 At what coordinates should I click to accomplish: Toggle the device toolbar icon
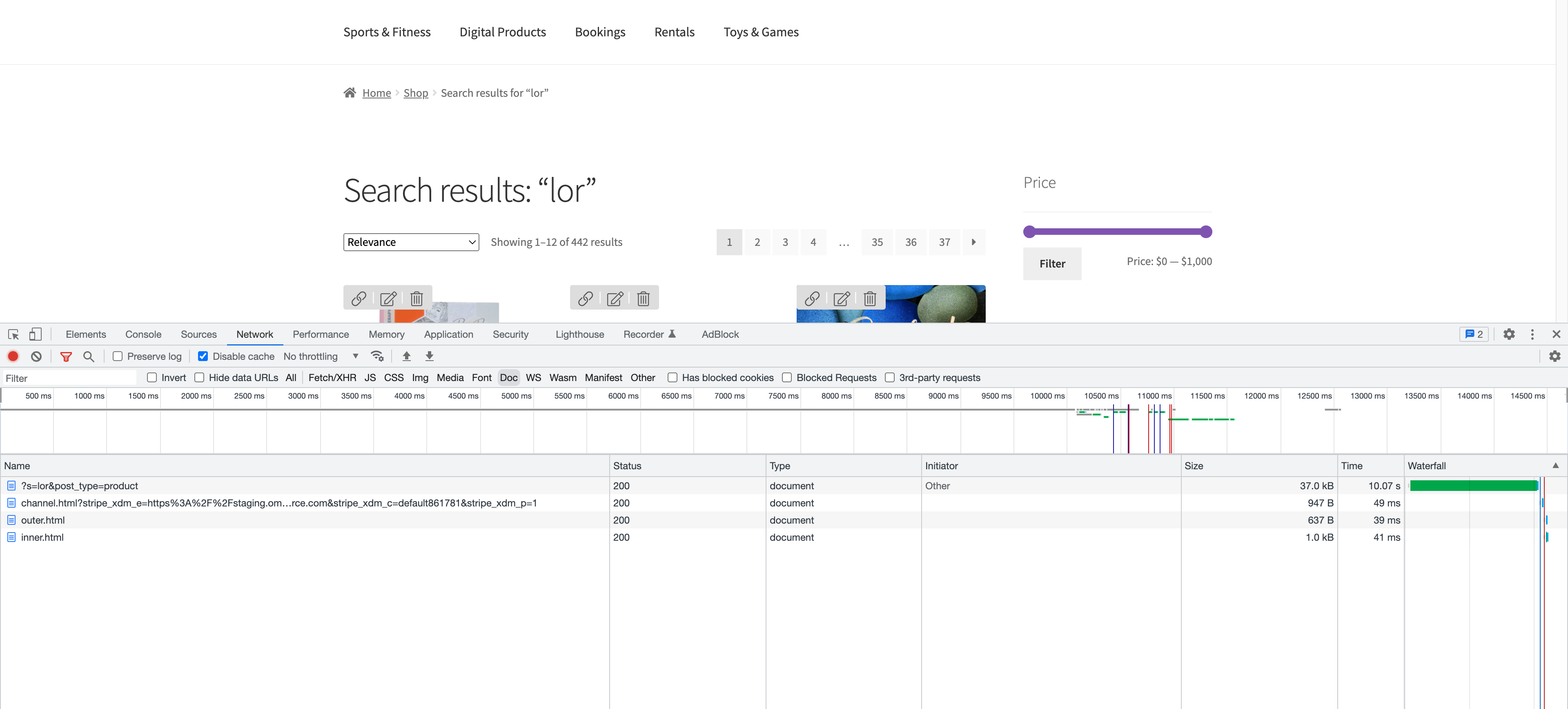tap(35, 334)
